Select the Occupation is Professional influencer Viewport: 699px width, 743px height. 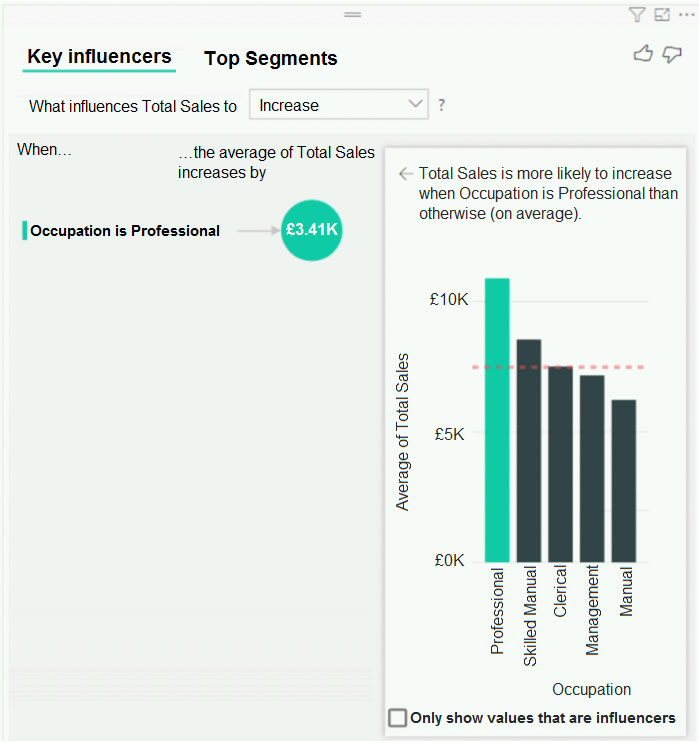click(x=125, y=231)
